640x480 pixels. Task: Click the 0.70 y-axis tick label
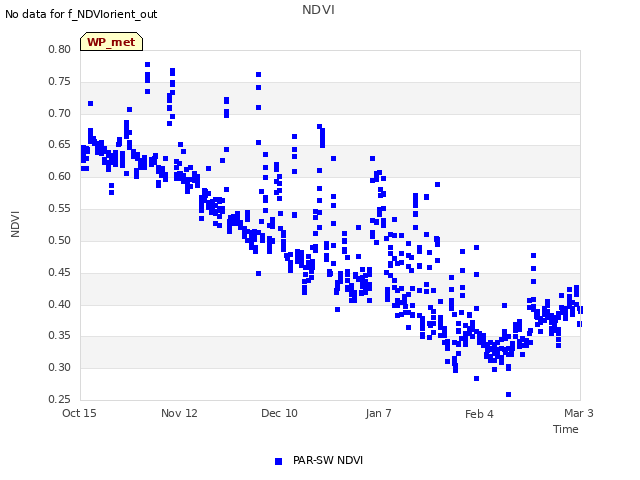60,113
